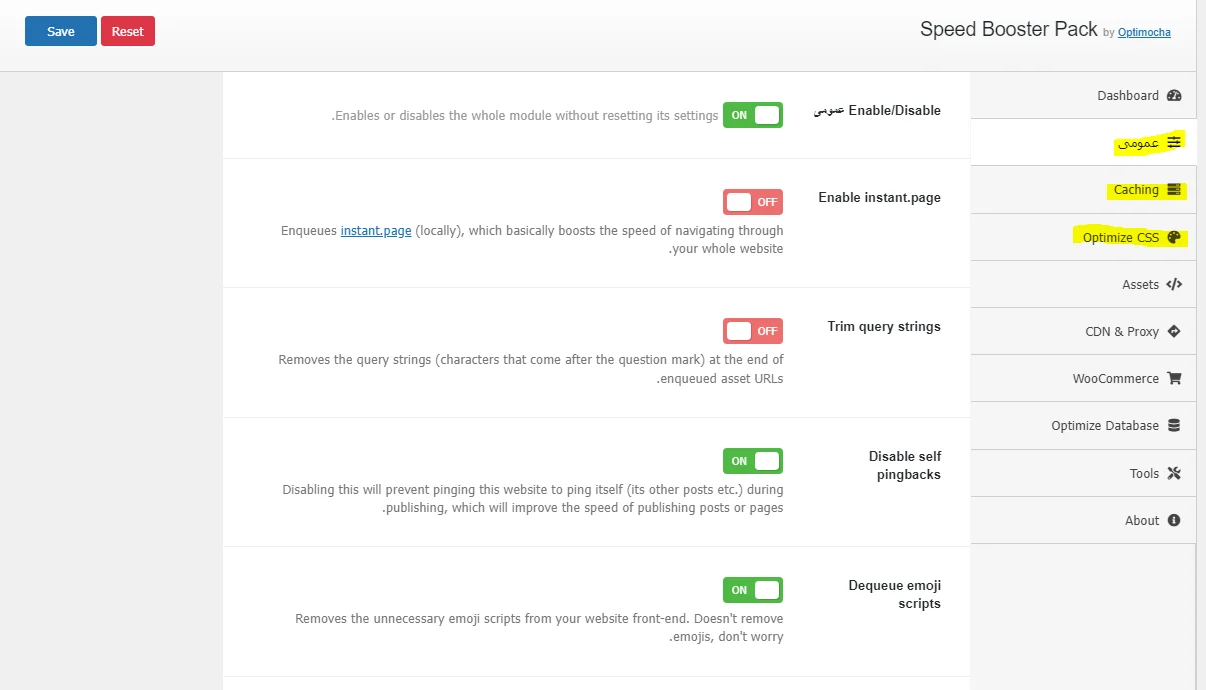Turn off the Enable/Disable module switch
The height and width of the screenshot is (690, 1206).
(x=752, y=115)
